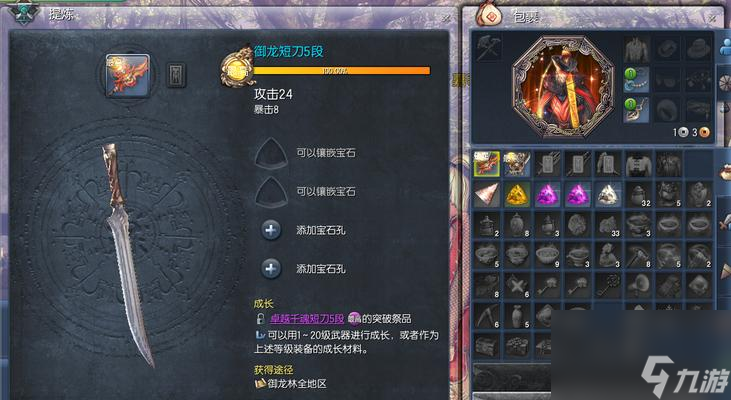Select the white diamond gem in the bag
The height and width of the screenshot is (400, 731).
pyautogui.click(x=608, y=194)
